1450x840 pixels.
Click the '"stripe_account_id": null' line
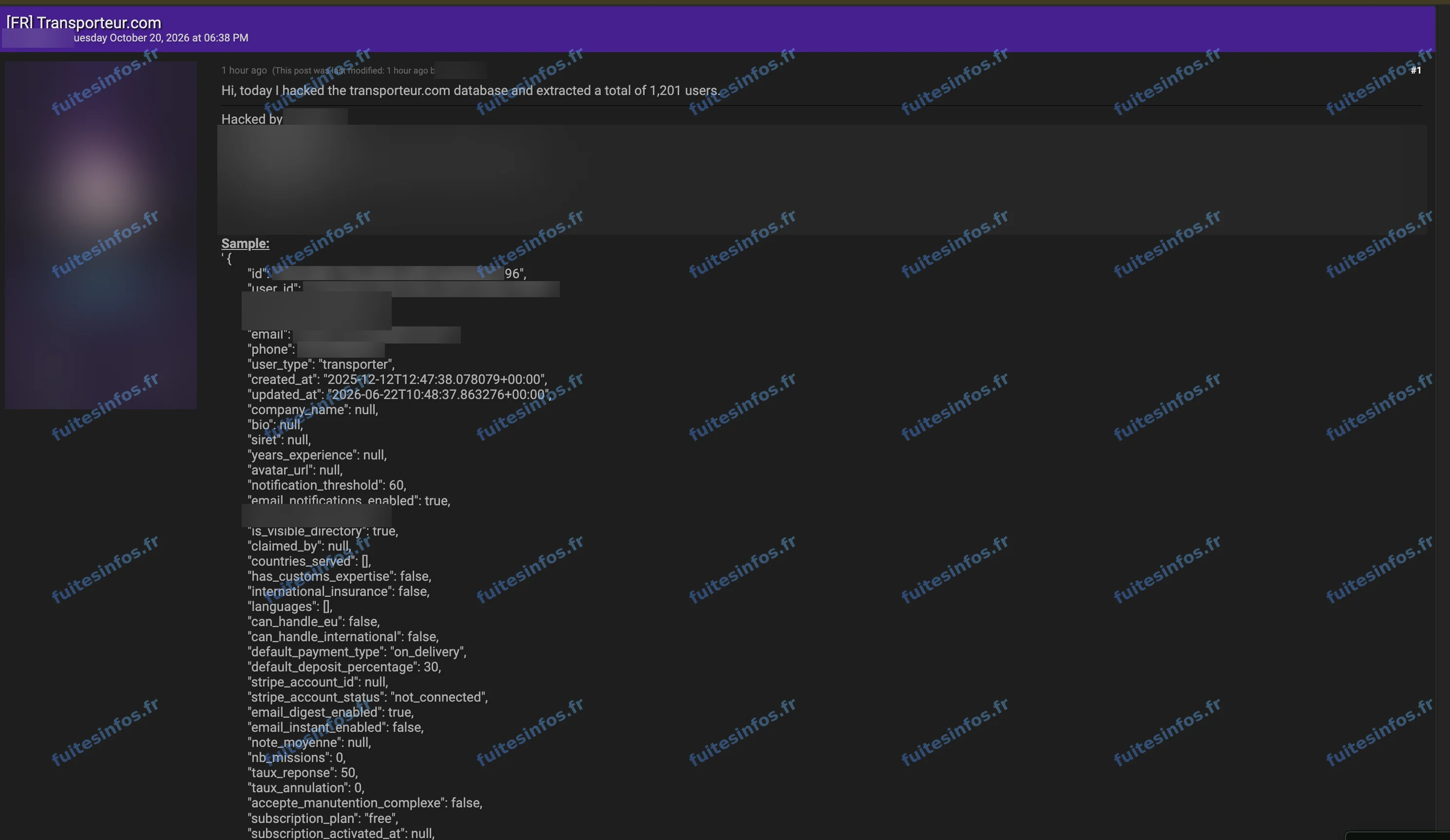tap(318, 682)
